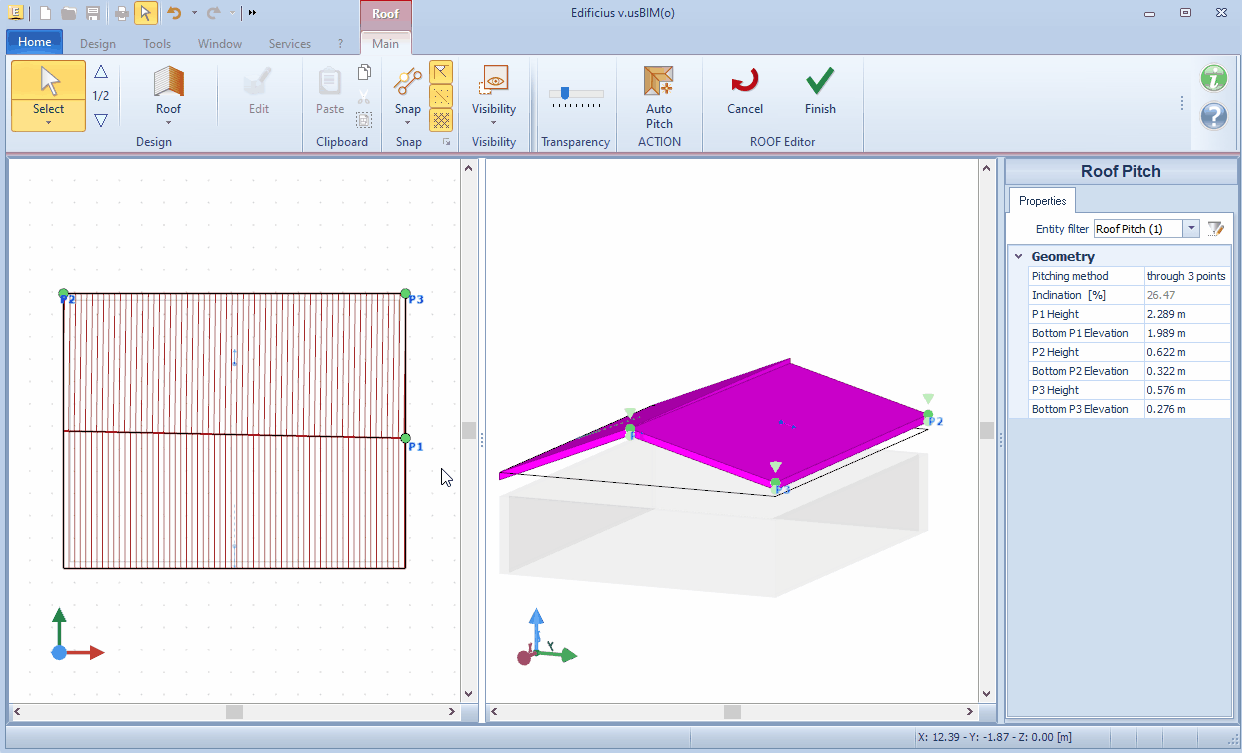Image resolution: width=1242 pixels, height=753 pixels.
Task: Toggle the middle snap mode button
Action: tap(441, 96)
